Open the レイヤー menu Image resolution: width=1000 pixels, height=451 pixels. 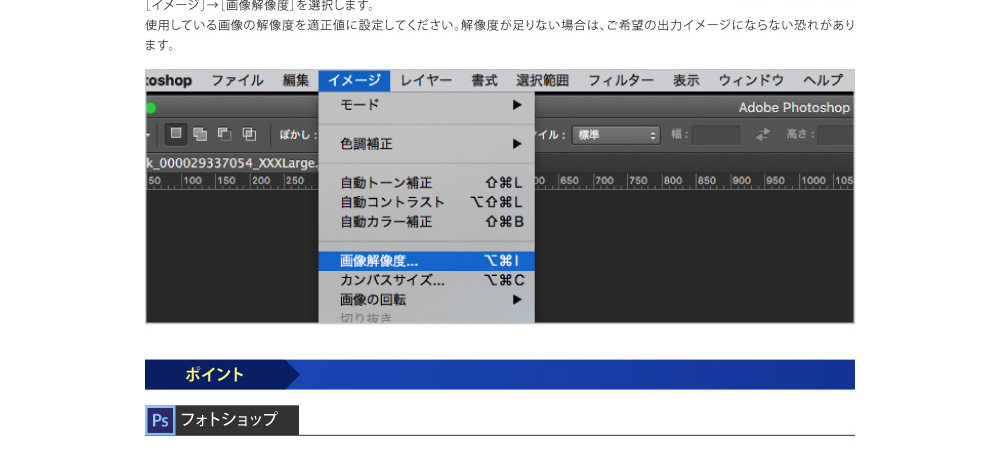[x=426, y=80]
